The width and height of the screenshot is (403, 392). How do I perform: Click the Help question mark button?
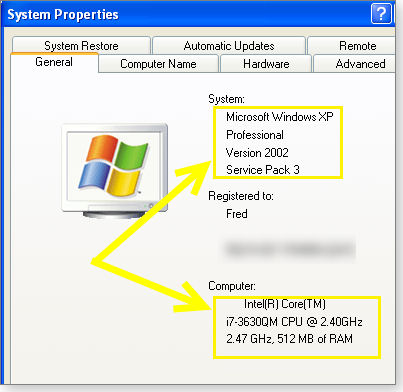click(x=381, y=14)
